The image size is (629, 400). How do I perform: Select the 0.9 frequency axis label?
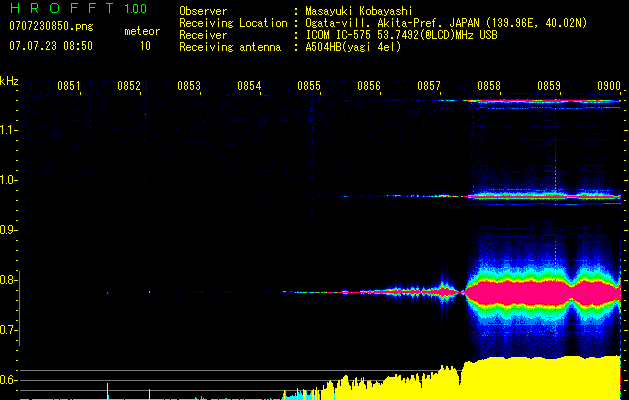pyautogui.click(x=10, y=230)
